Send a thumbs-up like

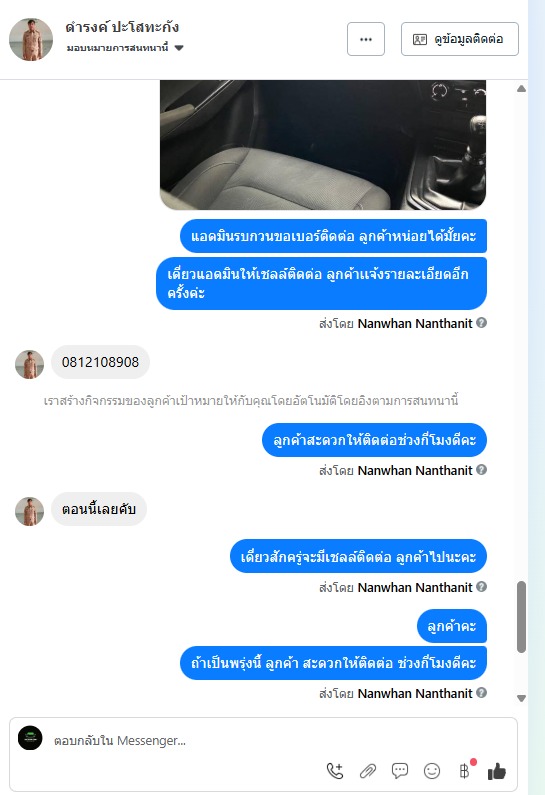click(x=496, y=771)
